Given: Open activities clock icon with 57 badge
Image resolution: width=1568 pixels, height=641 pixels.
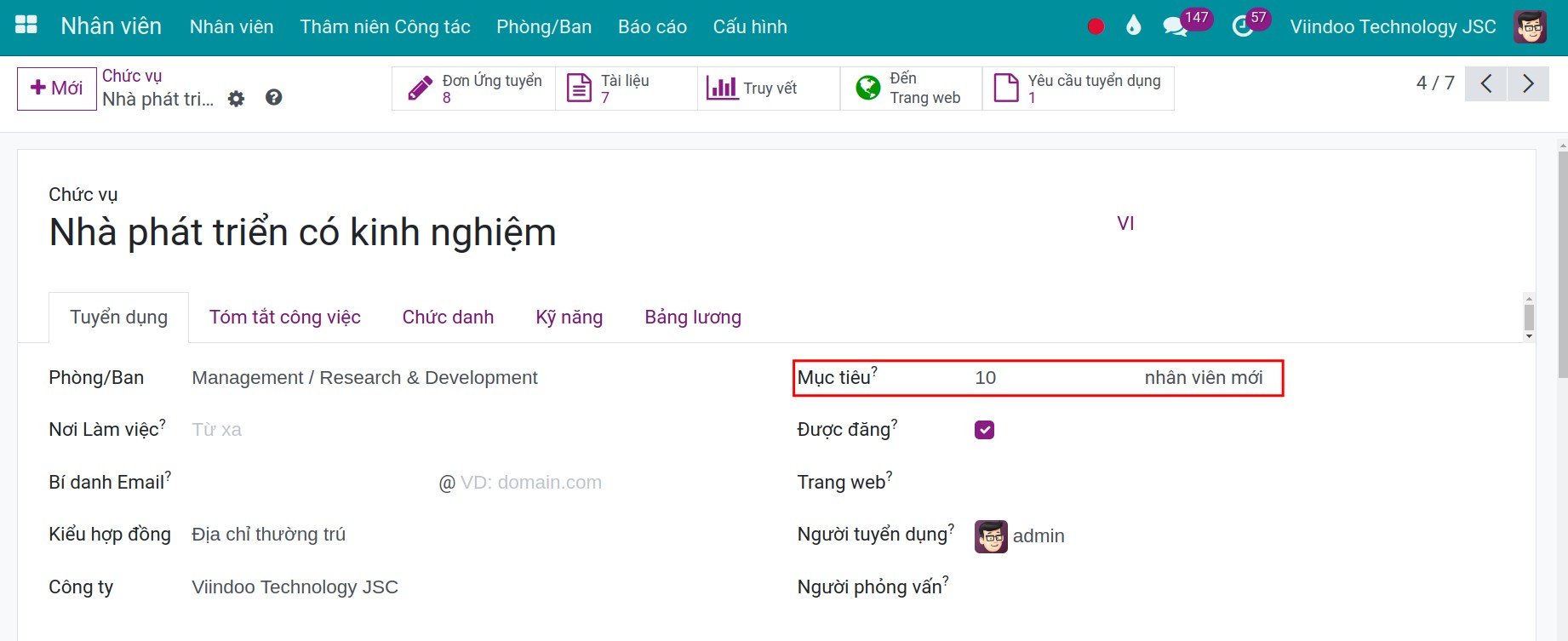Looking at the screenshot, I should point(1250,24).
